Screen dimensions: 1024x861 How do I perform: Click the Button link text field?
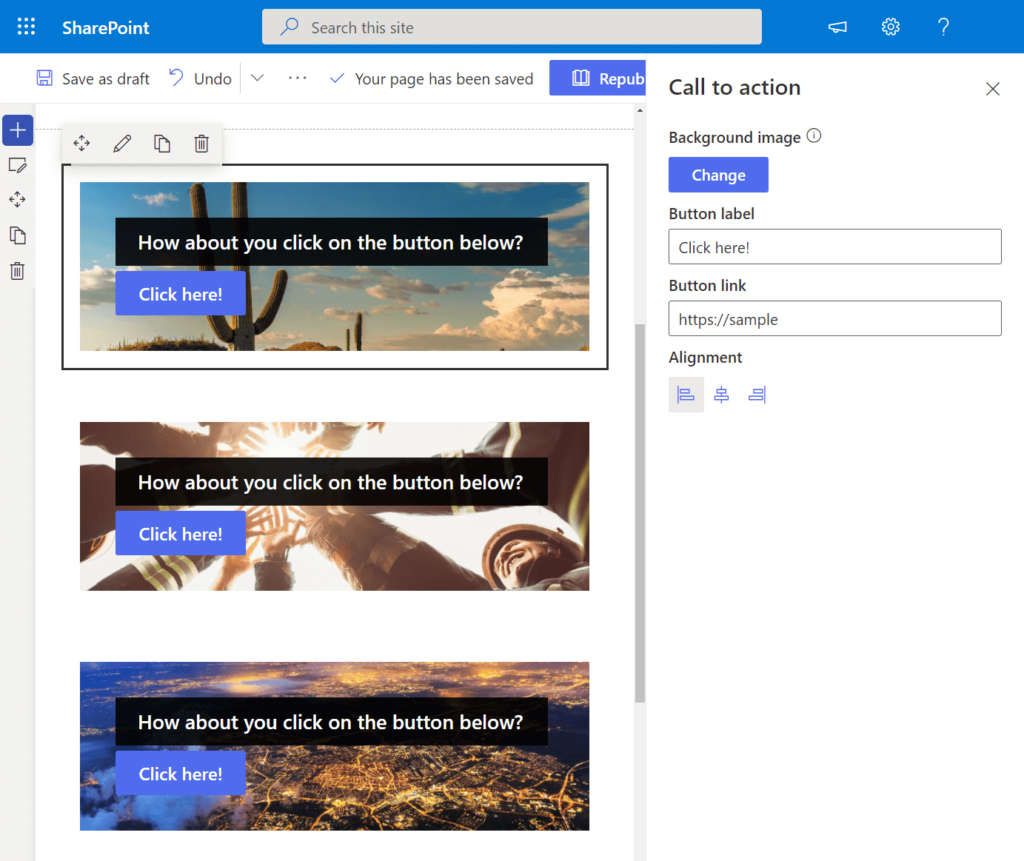[835, 319]
